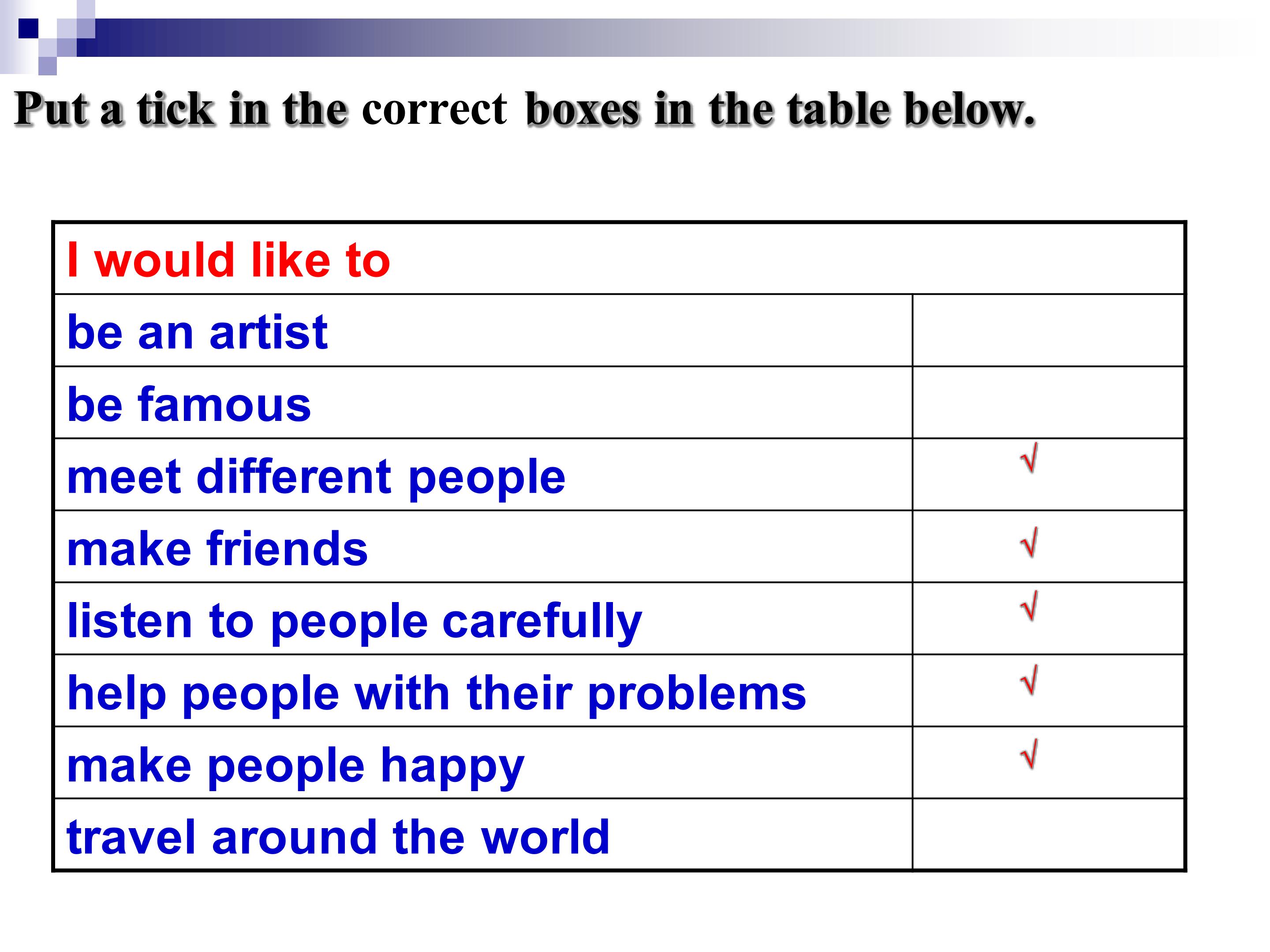Click the 'I would like to' header
Image resolution: width=1270 pixels, height=952 pixels.
(228, 260)
